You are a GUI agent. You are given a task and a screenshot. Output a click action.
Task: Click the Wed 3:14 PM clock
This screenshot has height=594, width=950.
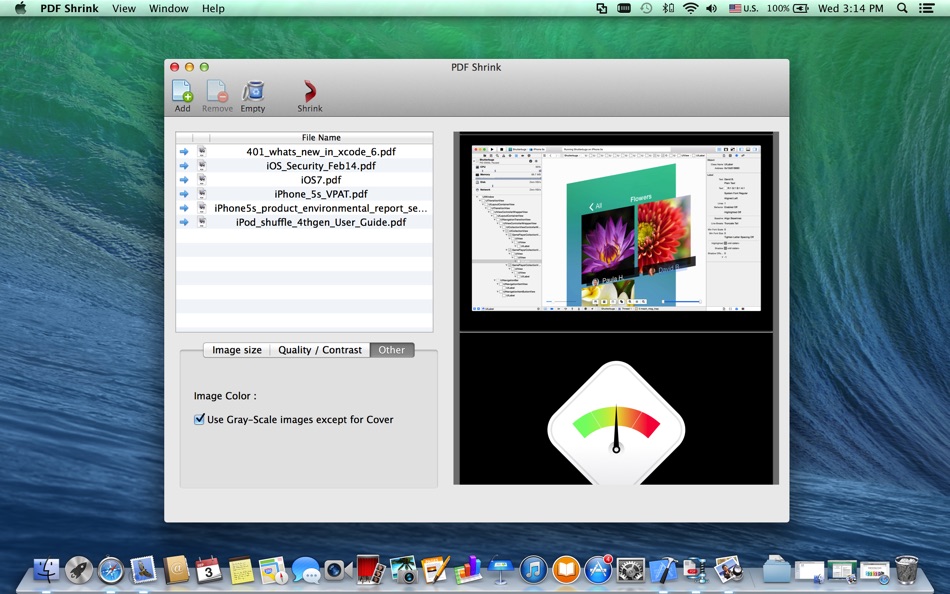[x=851, y=8]
